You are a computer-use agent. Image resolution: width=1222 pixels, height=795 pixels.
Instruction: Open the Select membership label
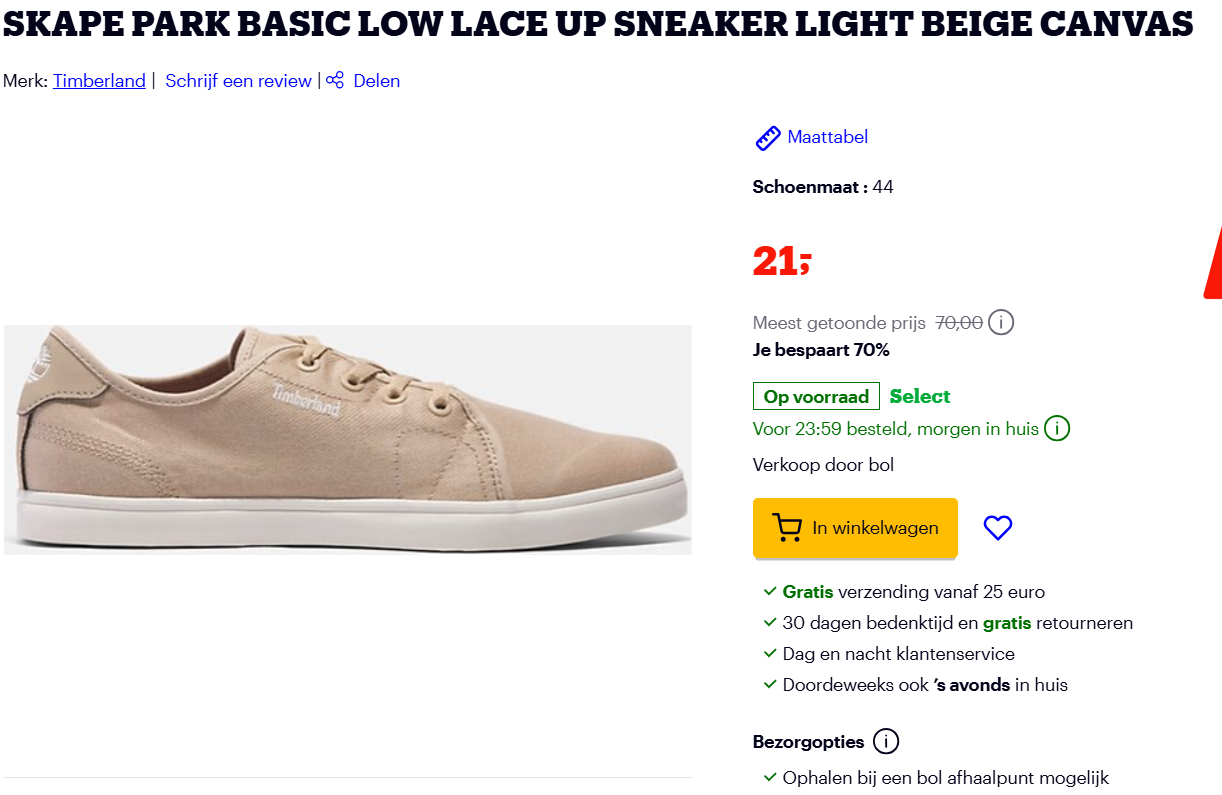(x=919, y=395)
